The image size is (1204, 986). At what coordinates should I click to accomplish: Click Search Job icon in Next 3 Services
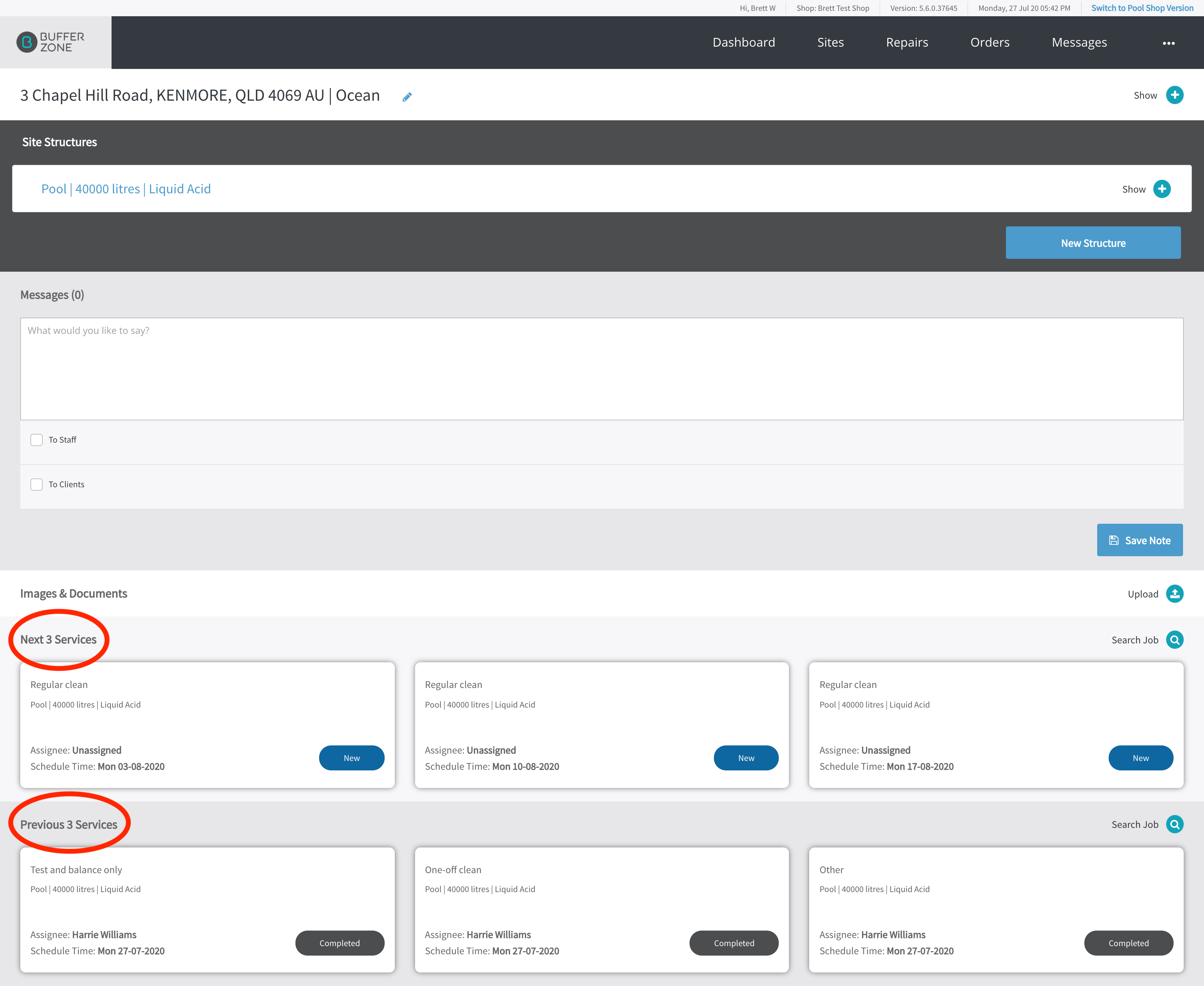(1175, 640)
